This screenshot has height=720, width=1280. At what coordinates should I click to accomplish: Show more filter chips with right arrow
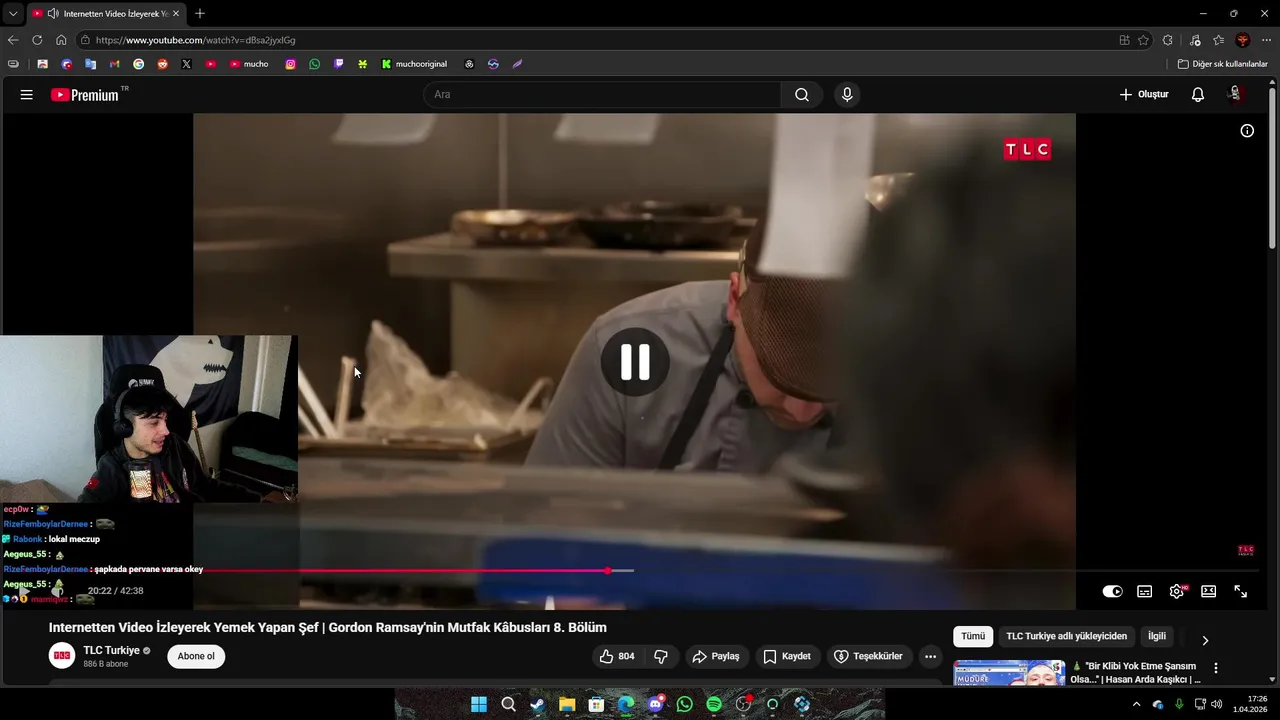pyautogui.click(x=1205, y=640)
